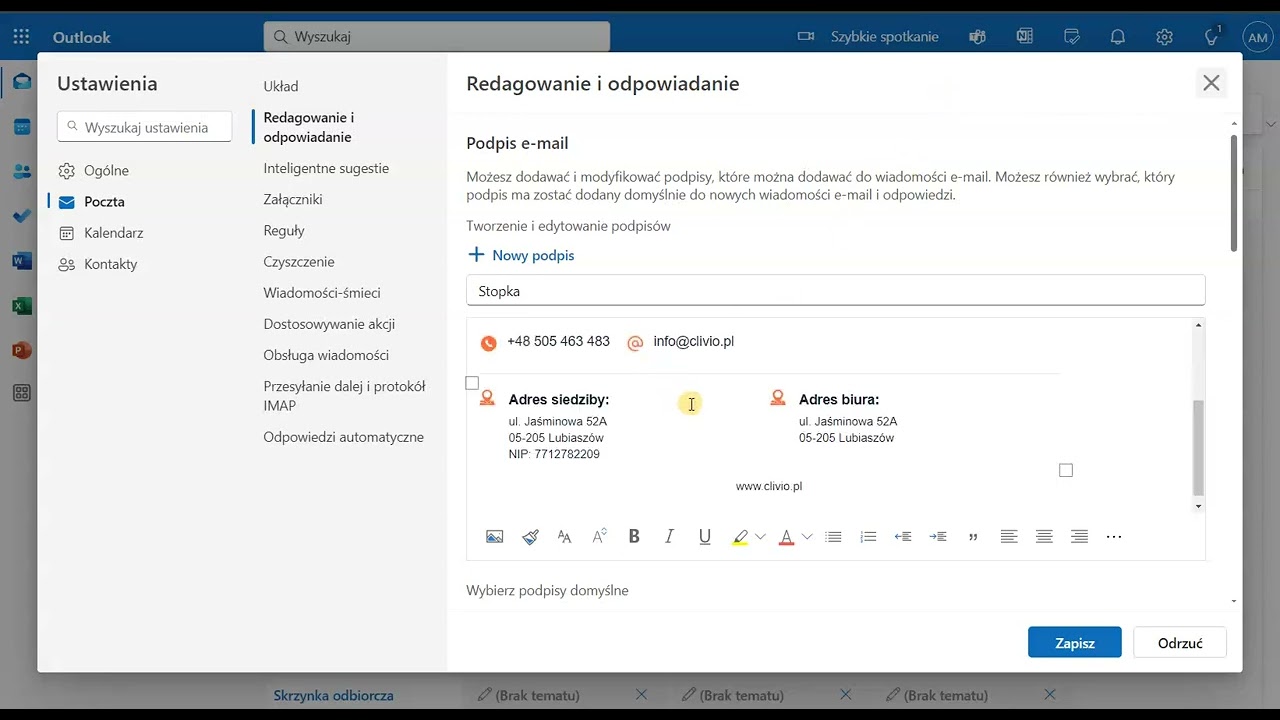Click the Wyszukaj ustawienia search field
This screenshot has height=720, width=1280.
[x=145, y=127]
